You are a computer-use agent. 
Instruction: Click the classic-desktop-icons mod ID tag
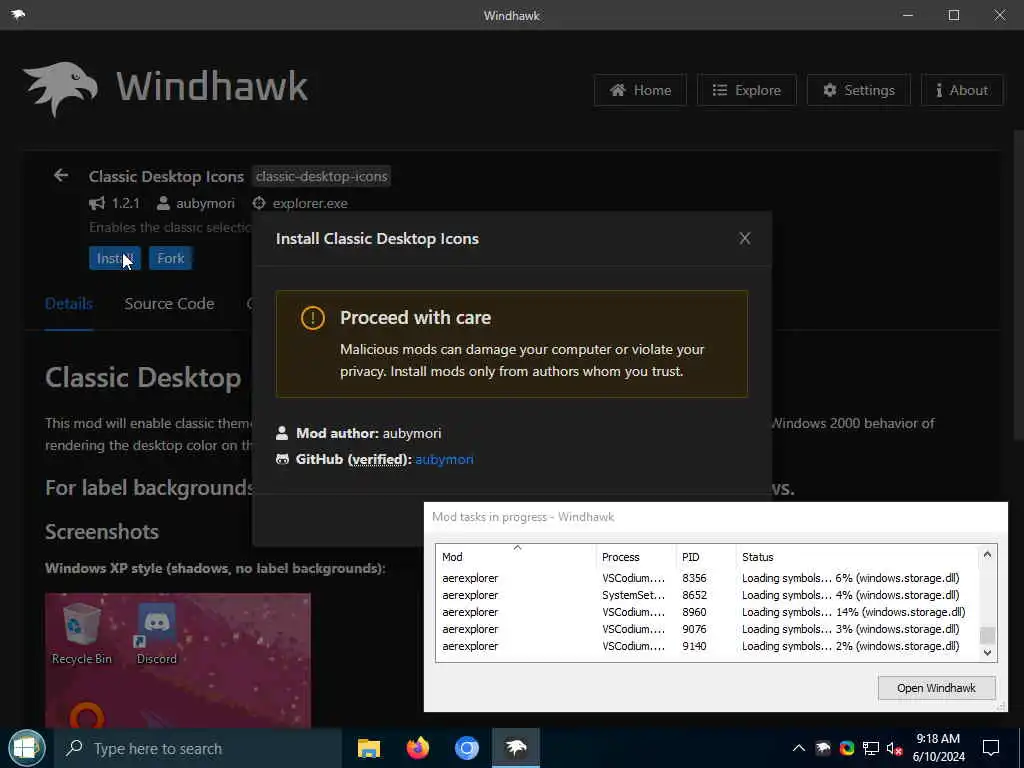point(321,176)
